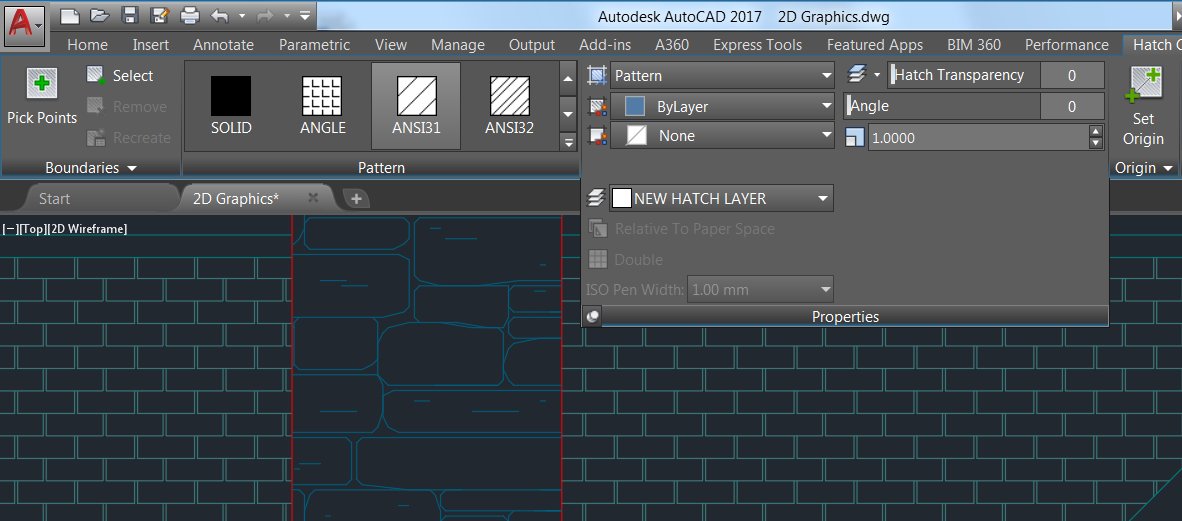This screenshot has width=1182, height=521.
Task: Expand the Origin panel
Action: pyautogui.click(x=1144, y=167)
